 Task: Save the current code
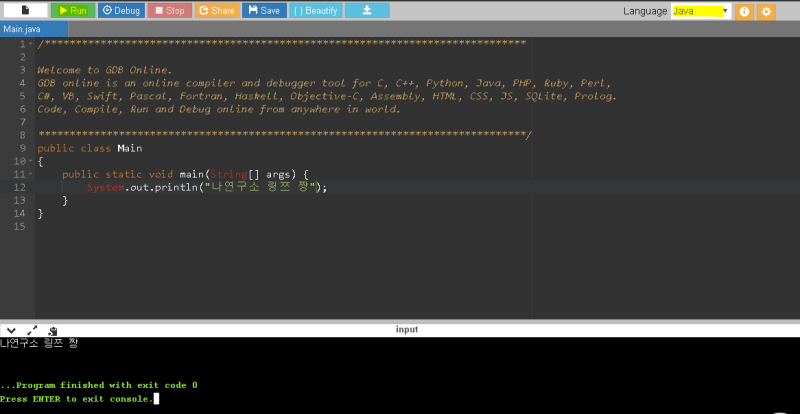tap(264, 10)
